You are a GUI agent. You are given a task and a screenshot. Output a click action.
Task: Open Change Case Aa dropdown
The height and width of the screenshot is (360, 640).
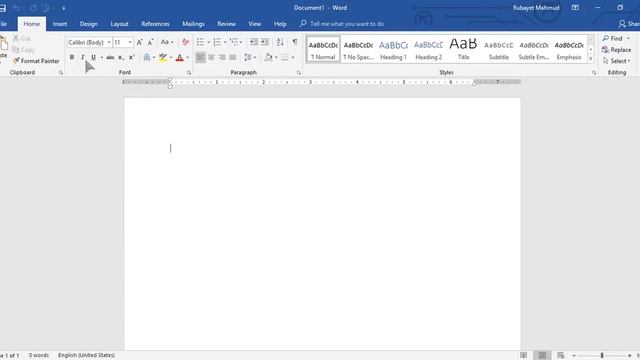coord(167,42)
